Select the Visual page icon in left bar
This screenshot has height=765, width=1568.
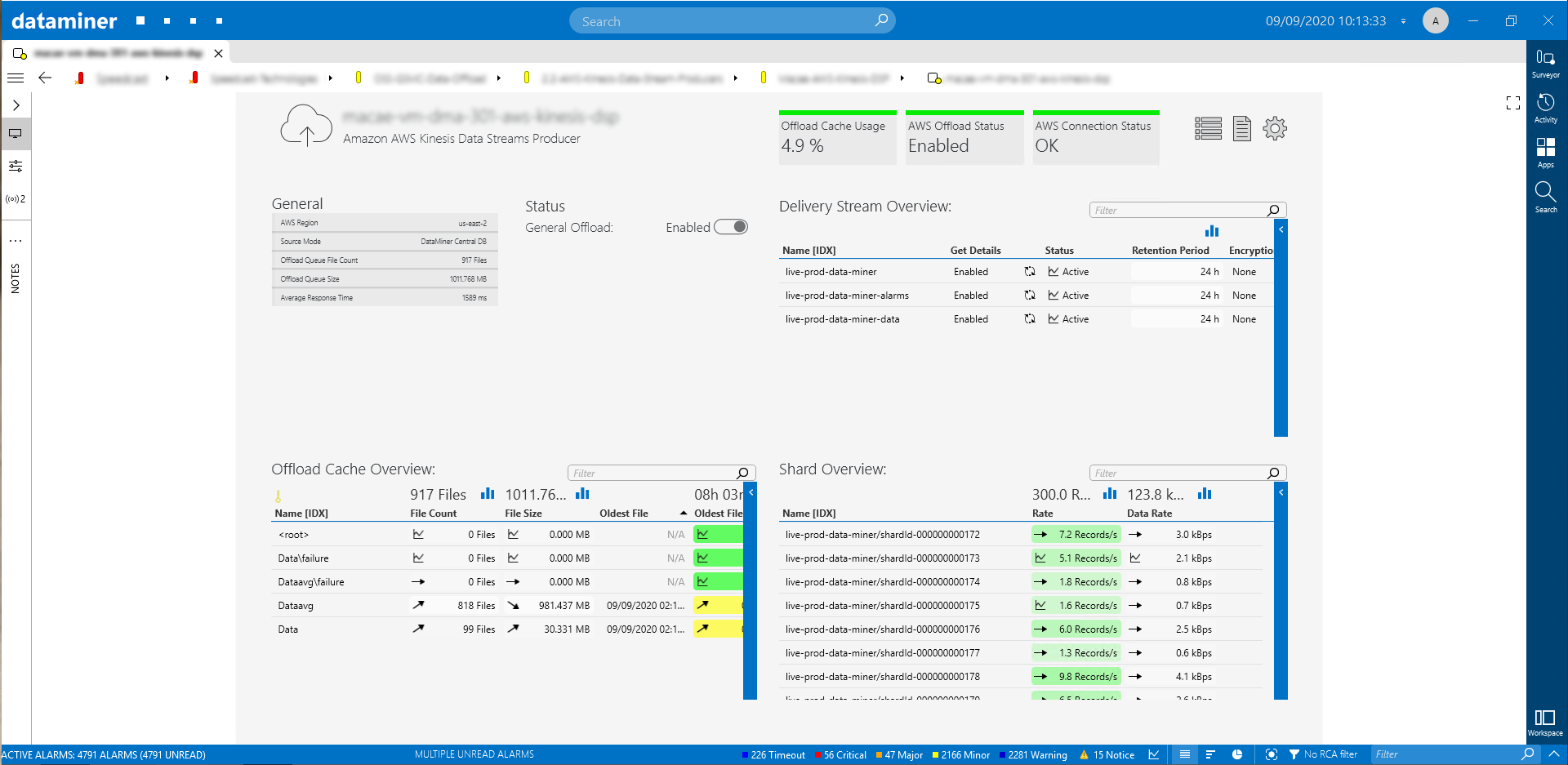click(x=16, y=133)
